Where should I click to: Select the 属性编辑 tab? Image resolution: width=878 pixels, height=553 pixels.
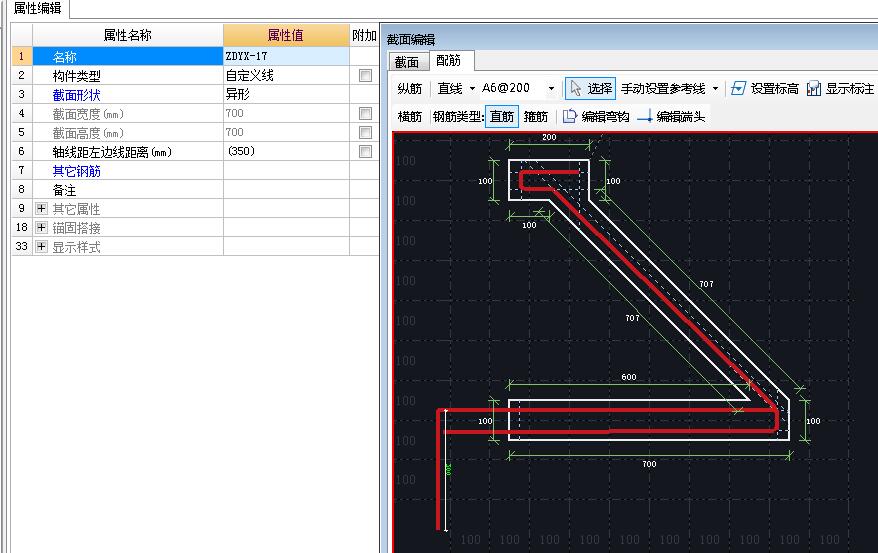pyautogui.click(x=37, y=8)
